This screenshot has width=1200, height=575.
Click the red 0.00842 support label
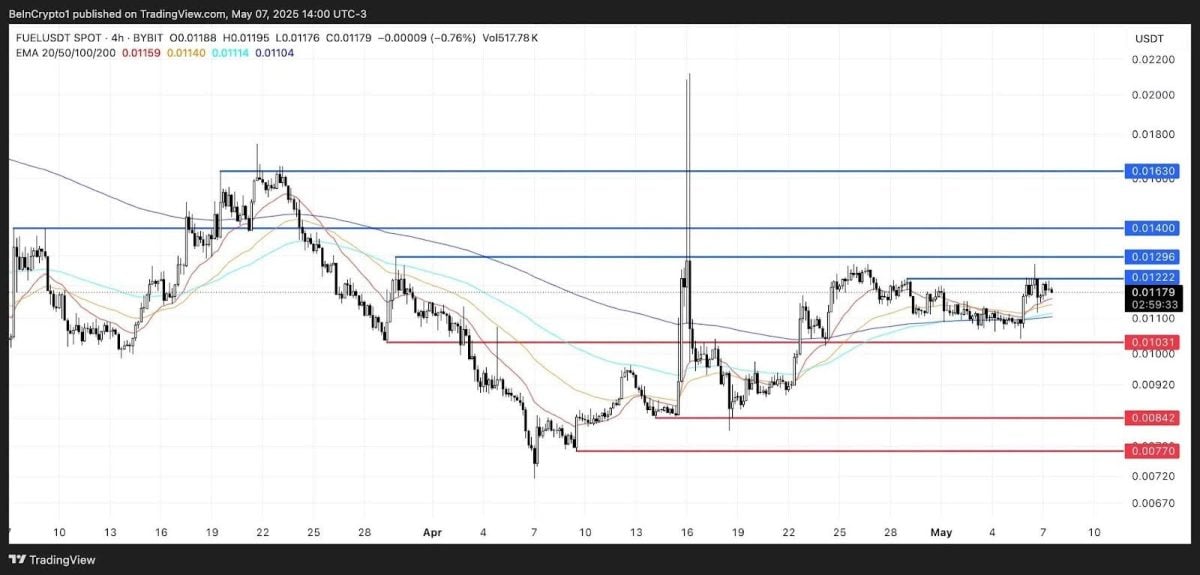[x=1153, y=418]
